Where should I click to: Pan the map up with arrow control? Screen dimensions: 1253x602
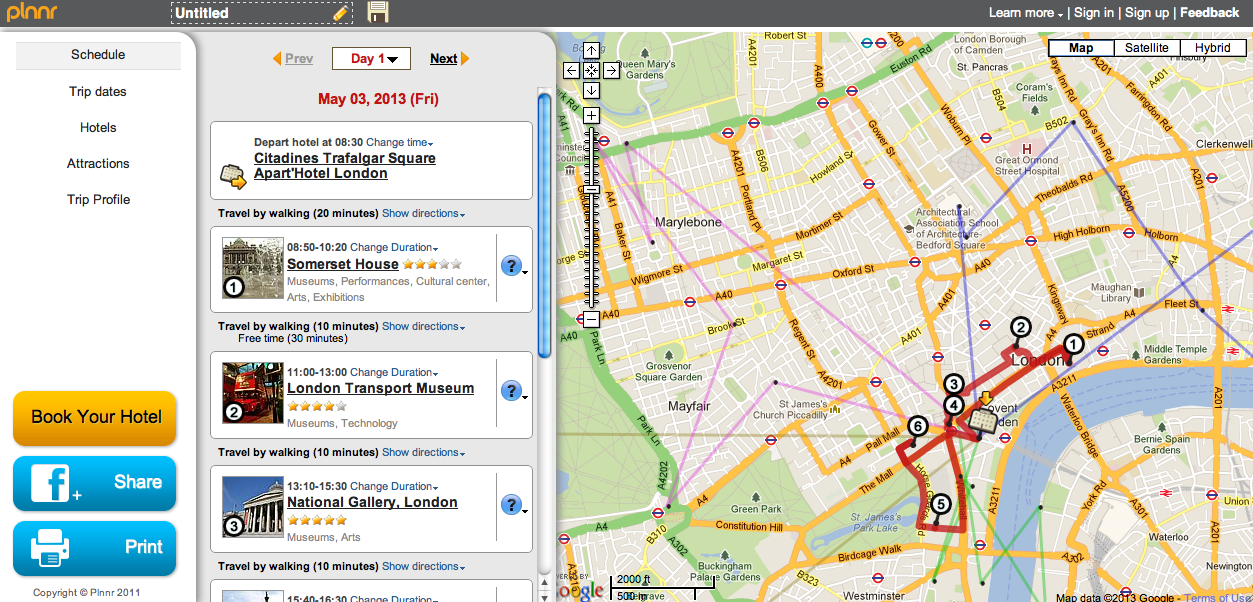coord(591,50)
